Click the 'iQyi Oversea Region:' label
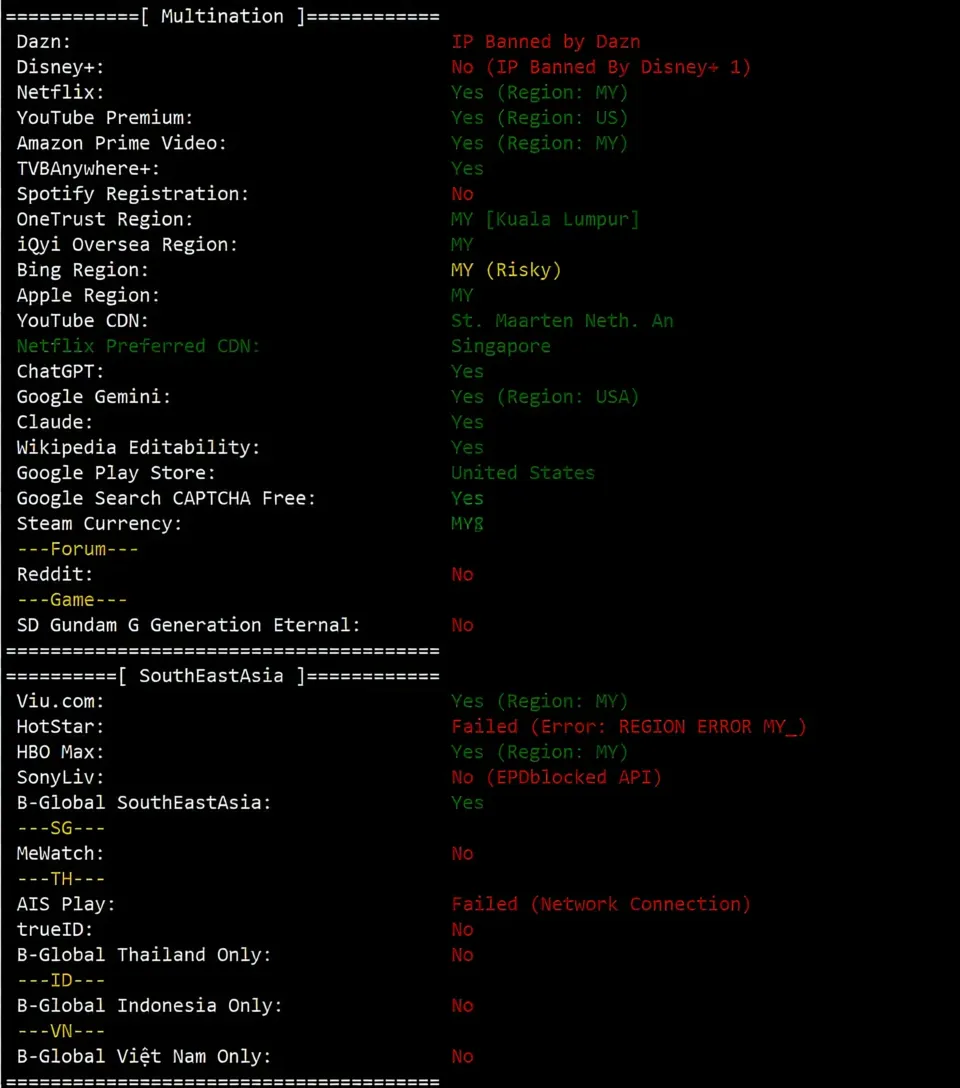Viewport: 960px width, 1088px height. [x=127, y=244]
